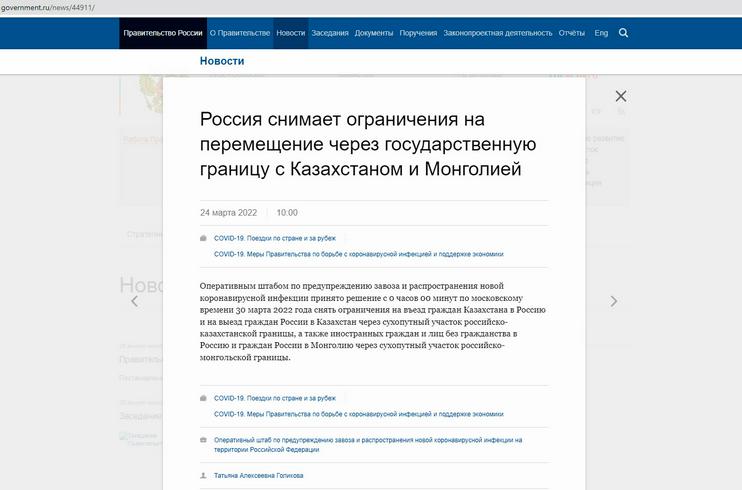This screenshot has width=742, height=490.
Task: Open the Отчёты section
Action: [x=572, y=33]
